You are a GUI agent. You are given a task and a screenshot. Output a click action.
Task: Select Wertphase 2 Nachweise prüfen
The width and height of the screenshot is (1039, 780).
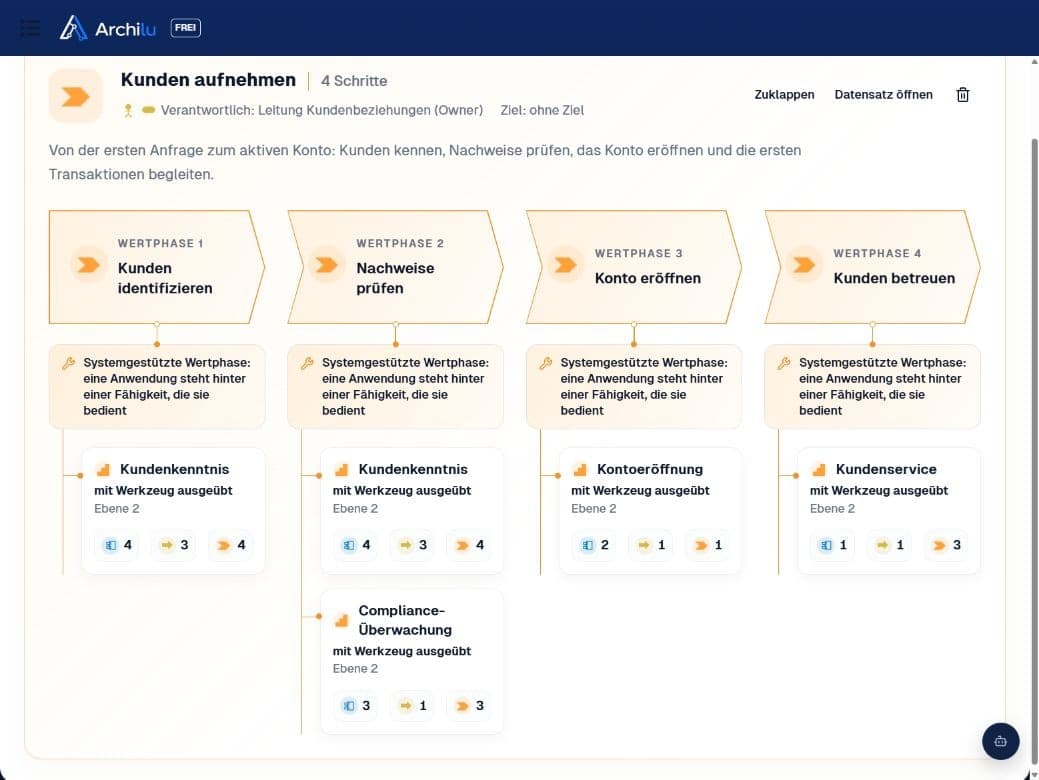point(396,267)
